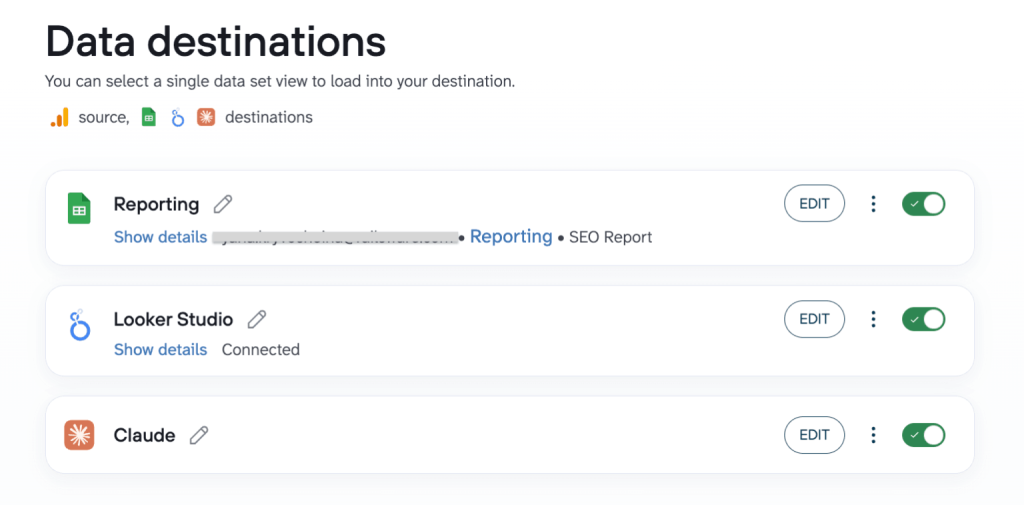Click the orange Claude logo in its card

pyautogui.click(x=79, y=435)
